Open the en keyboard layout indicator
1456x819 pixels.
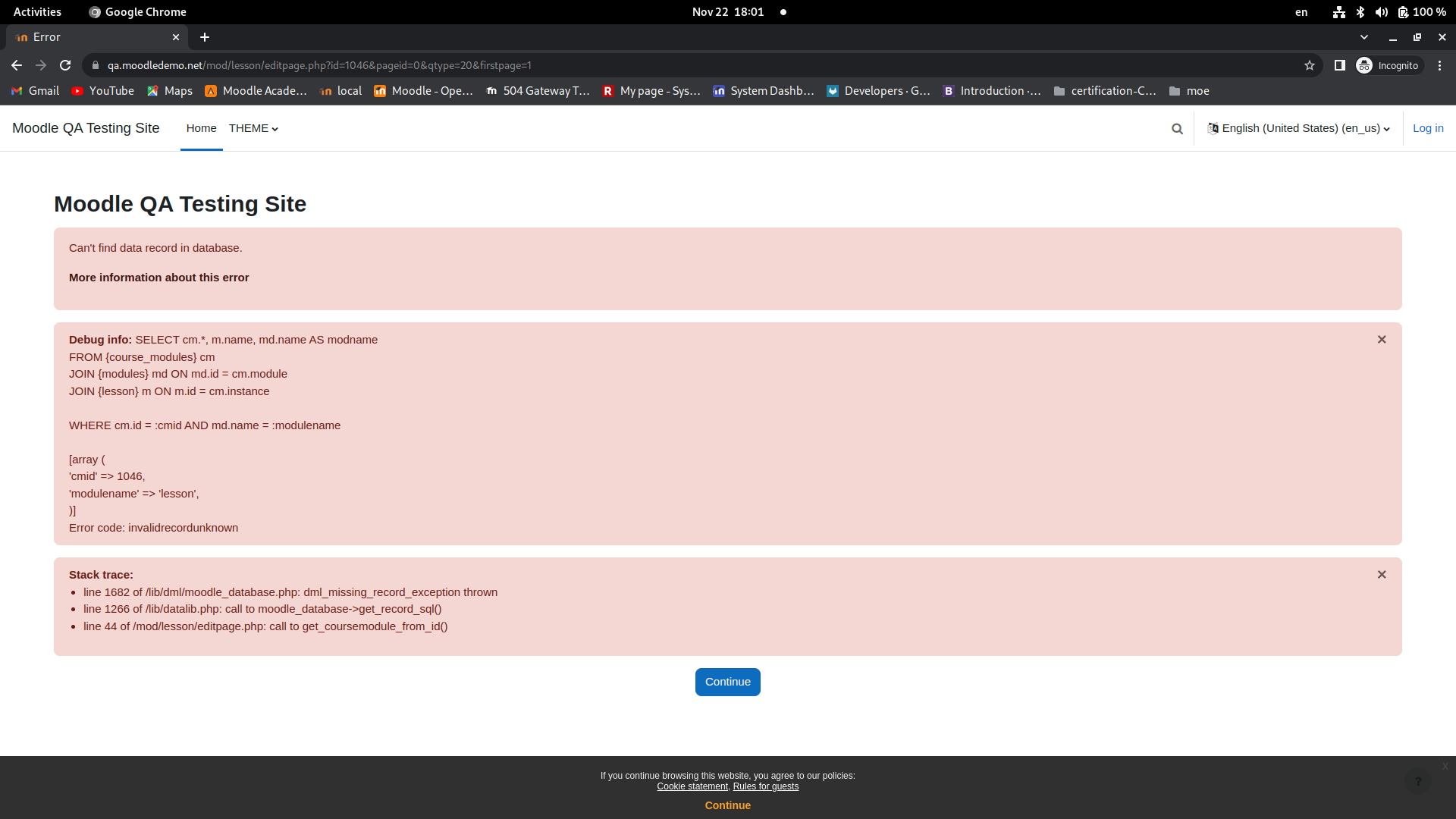pos(1301,12)
